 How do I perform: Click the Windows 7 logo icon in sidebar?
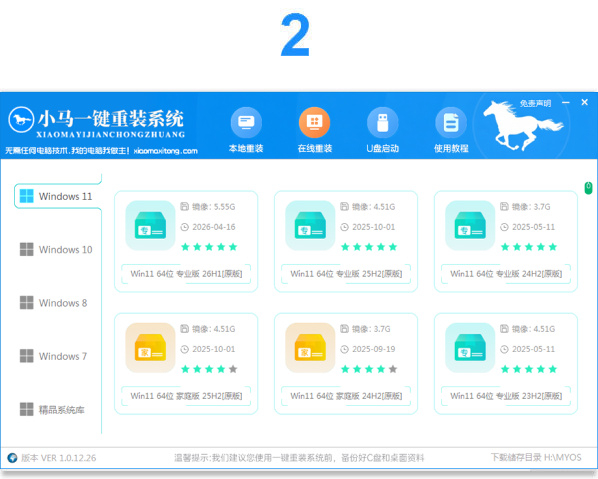27,356
